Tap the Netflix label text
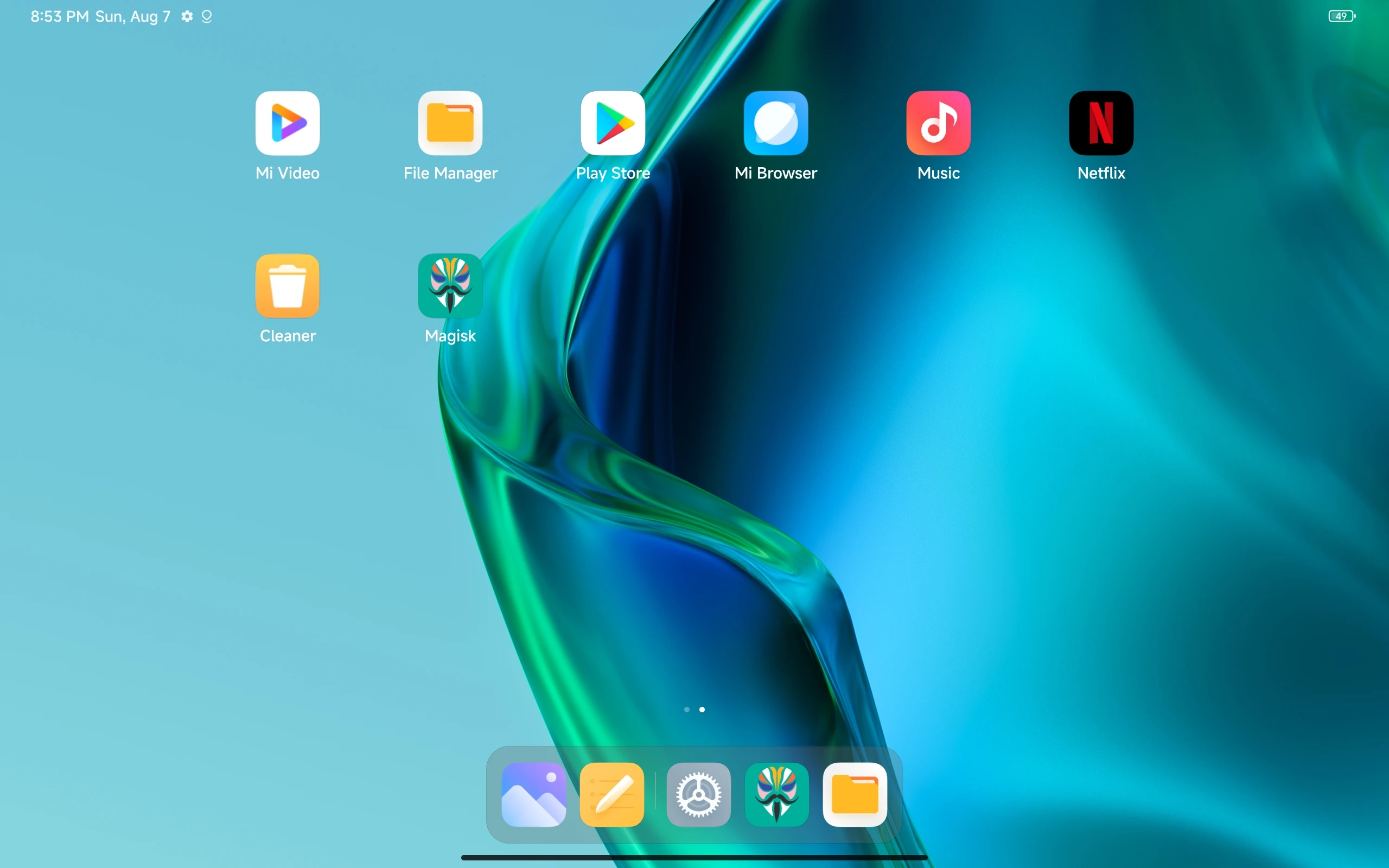Screen dimensions: 1389x868 pos(1101,173)
